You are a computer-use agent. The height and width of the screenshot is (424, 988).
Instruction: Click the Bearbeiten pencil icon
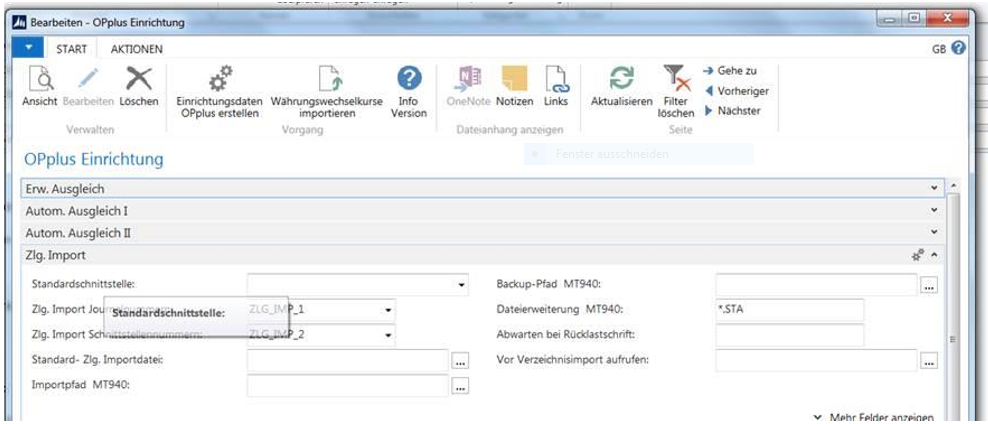pos(88,80)
